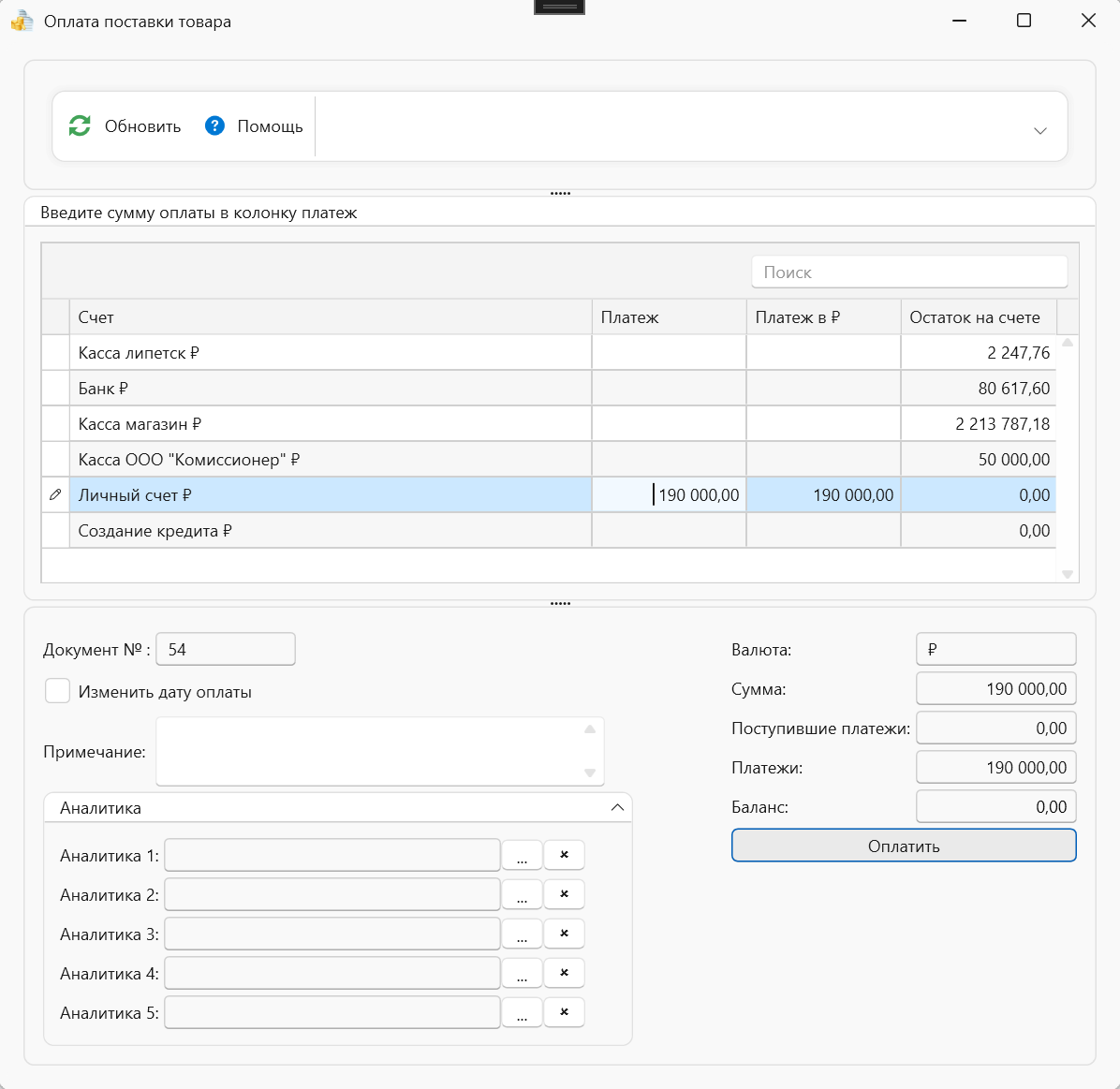Click the scrollbar down arrow in the table
Viewport: 1120px width, 1089px height.
[1067, 573]
